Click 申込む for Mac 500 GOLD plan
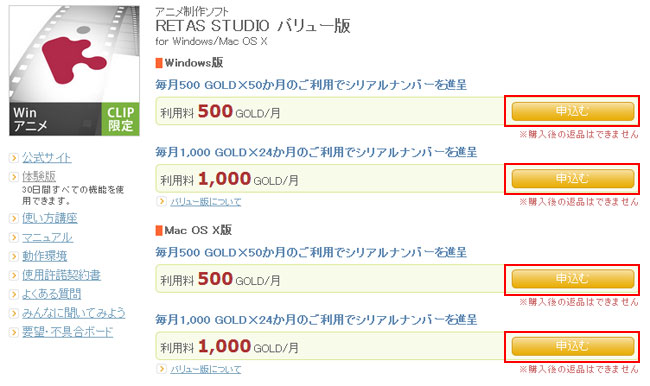 pos(573,279)
